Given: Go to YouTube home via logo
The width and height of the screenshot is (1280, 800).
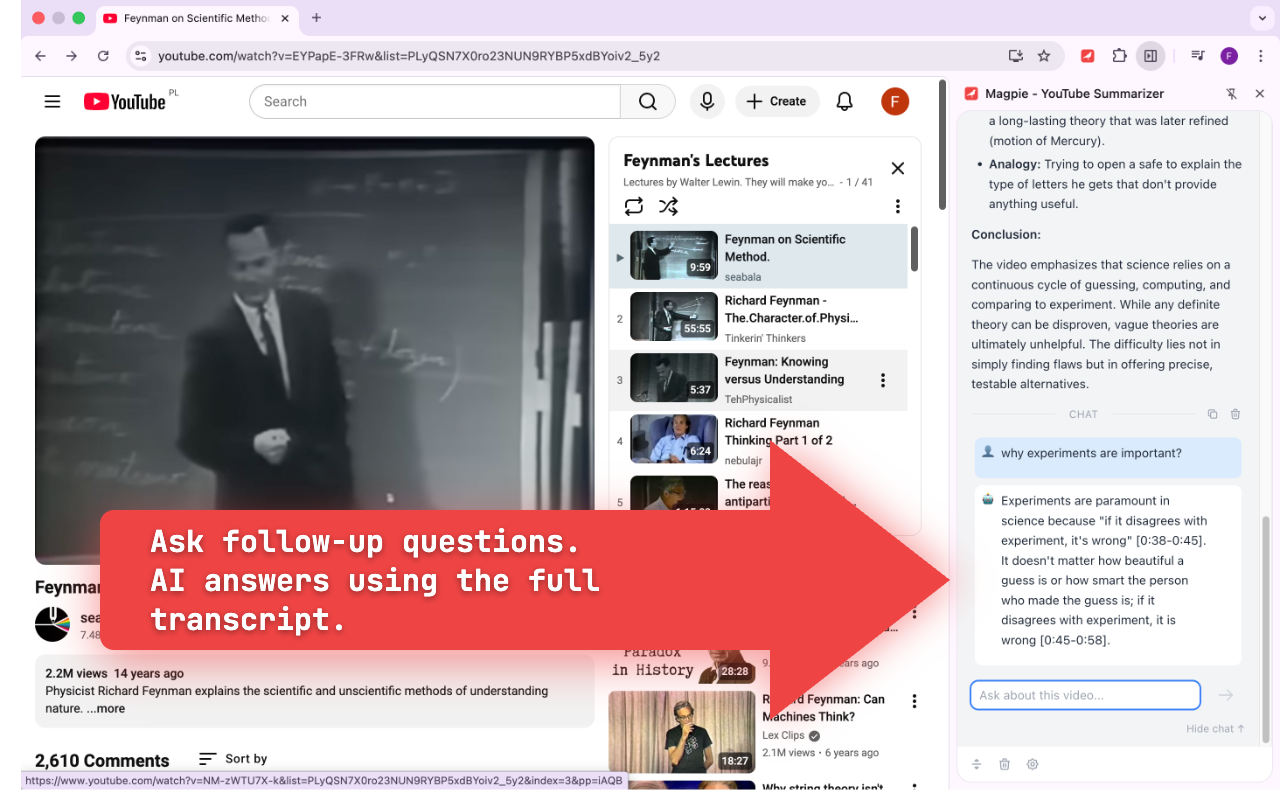Looking at the screenshot, I should pyautogui.click(x=124, y=101).
